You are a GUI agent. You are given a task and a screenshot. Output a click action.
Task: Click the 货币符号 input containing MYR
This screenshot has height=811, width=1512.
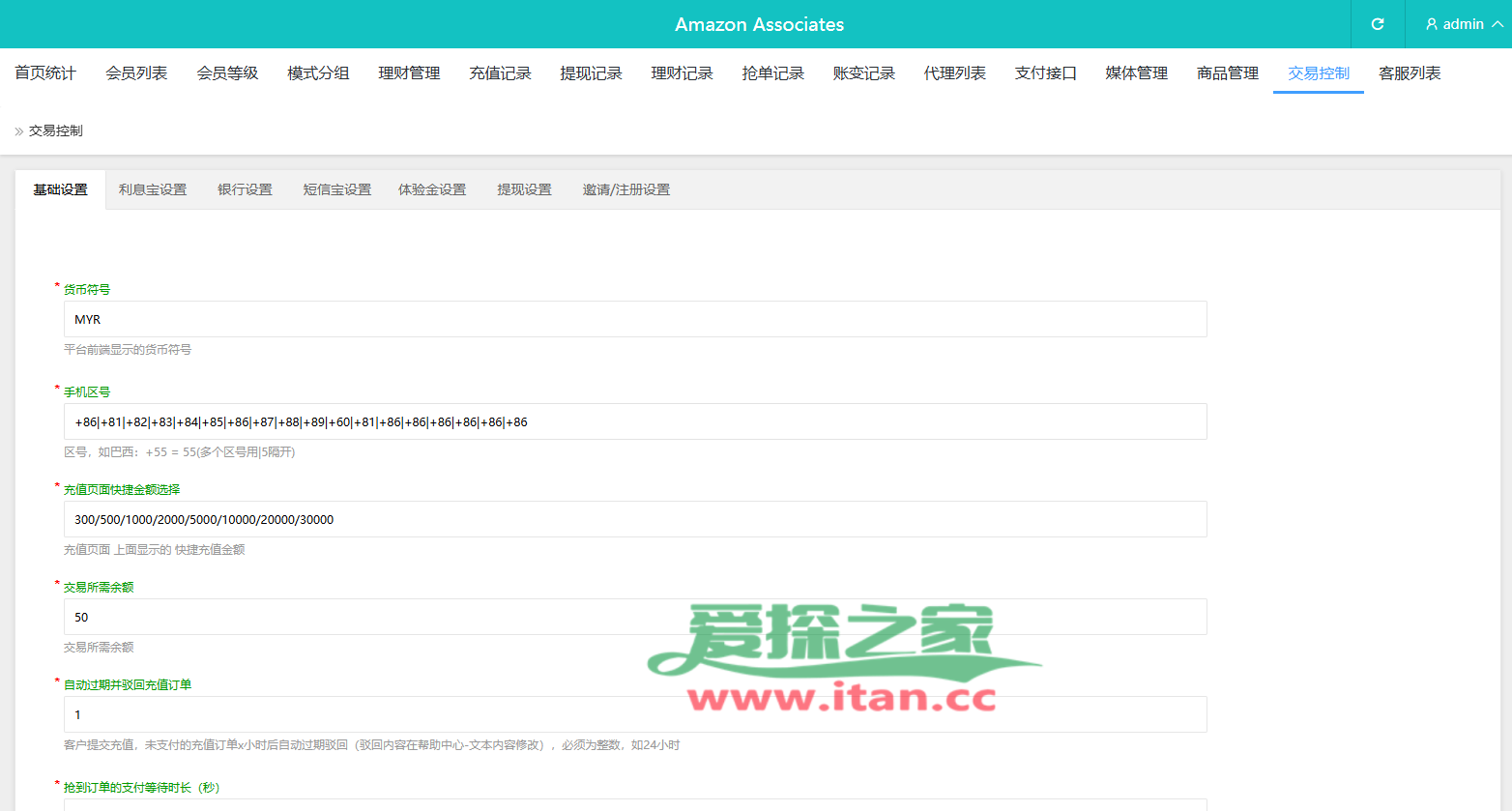click(x=634, y=319)
